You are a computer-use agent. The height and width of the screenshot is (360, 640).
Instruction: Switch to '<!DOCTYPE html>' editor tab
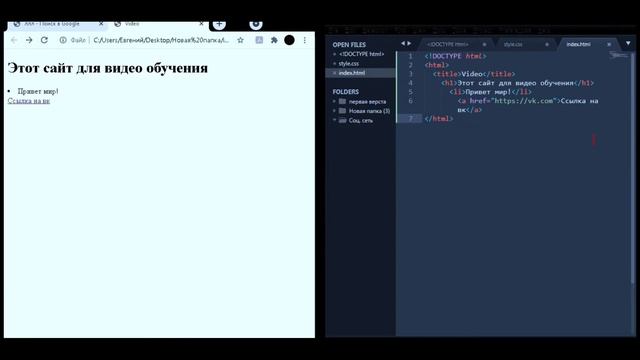point(448,44)
